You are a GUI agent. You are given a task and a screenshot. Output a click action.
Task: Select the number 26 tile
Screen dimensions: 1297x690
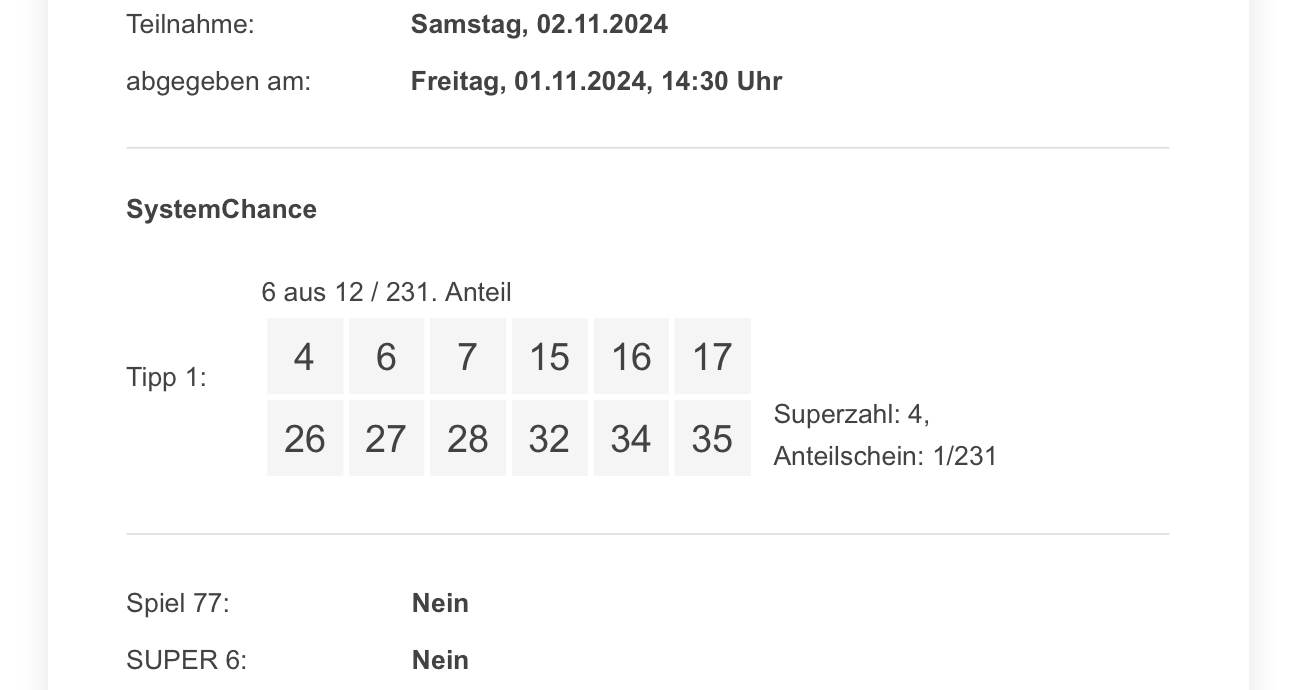[305, 438]
